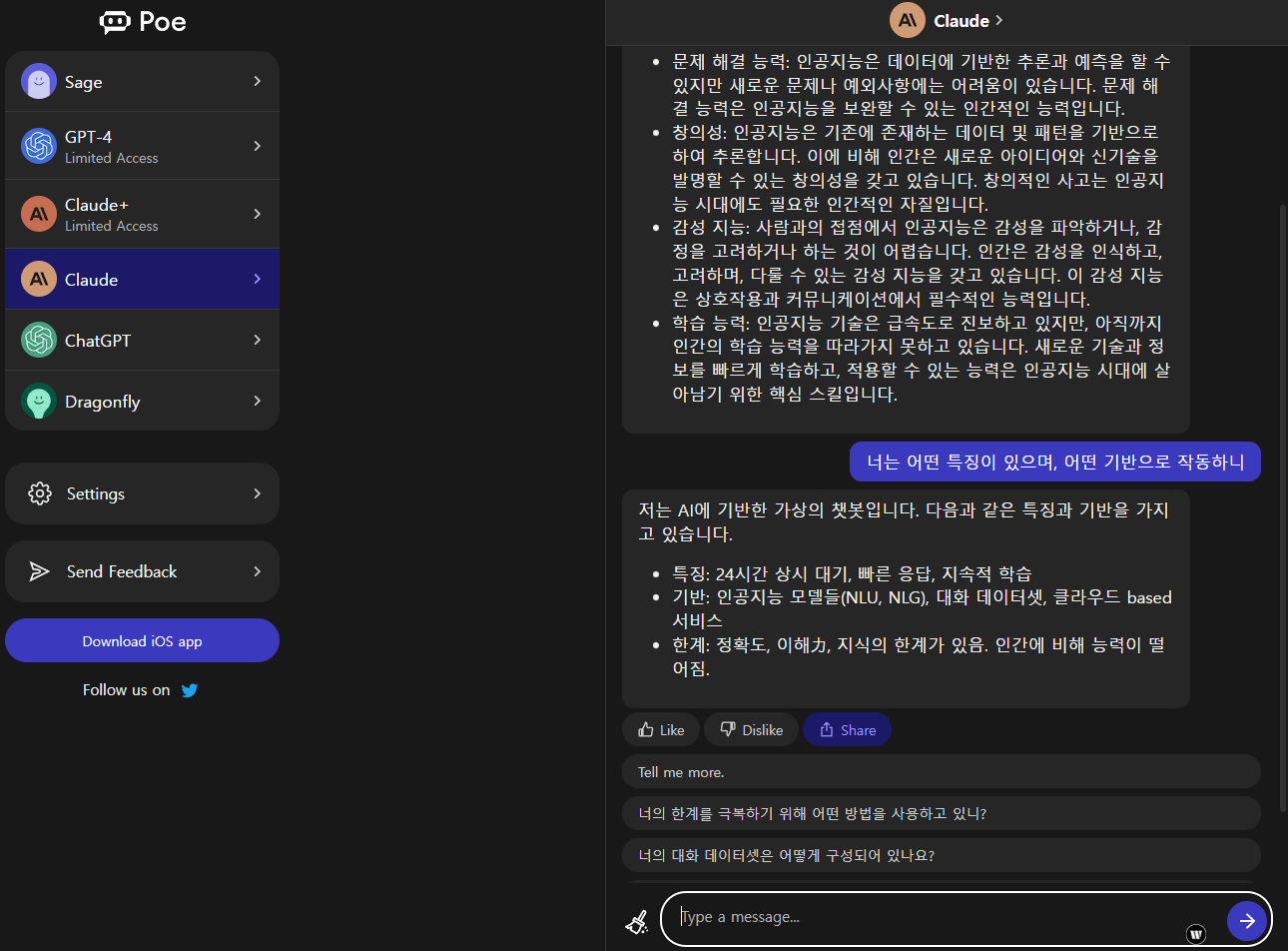Select Claude+ Limited Access bot
Viewport: 1288px width, 951px height.
tap(142, 214)
